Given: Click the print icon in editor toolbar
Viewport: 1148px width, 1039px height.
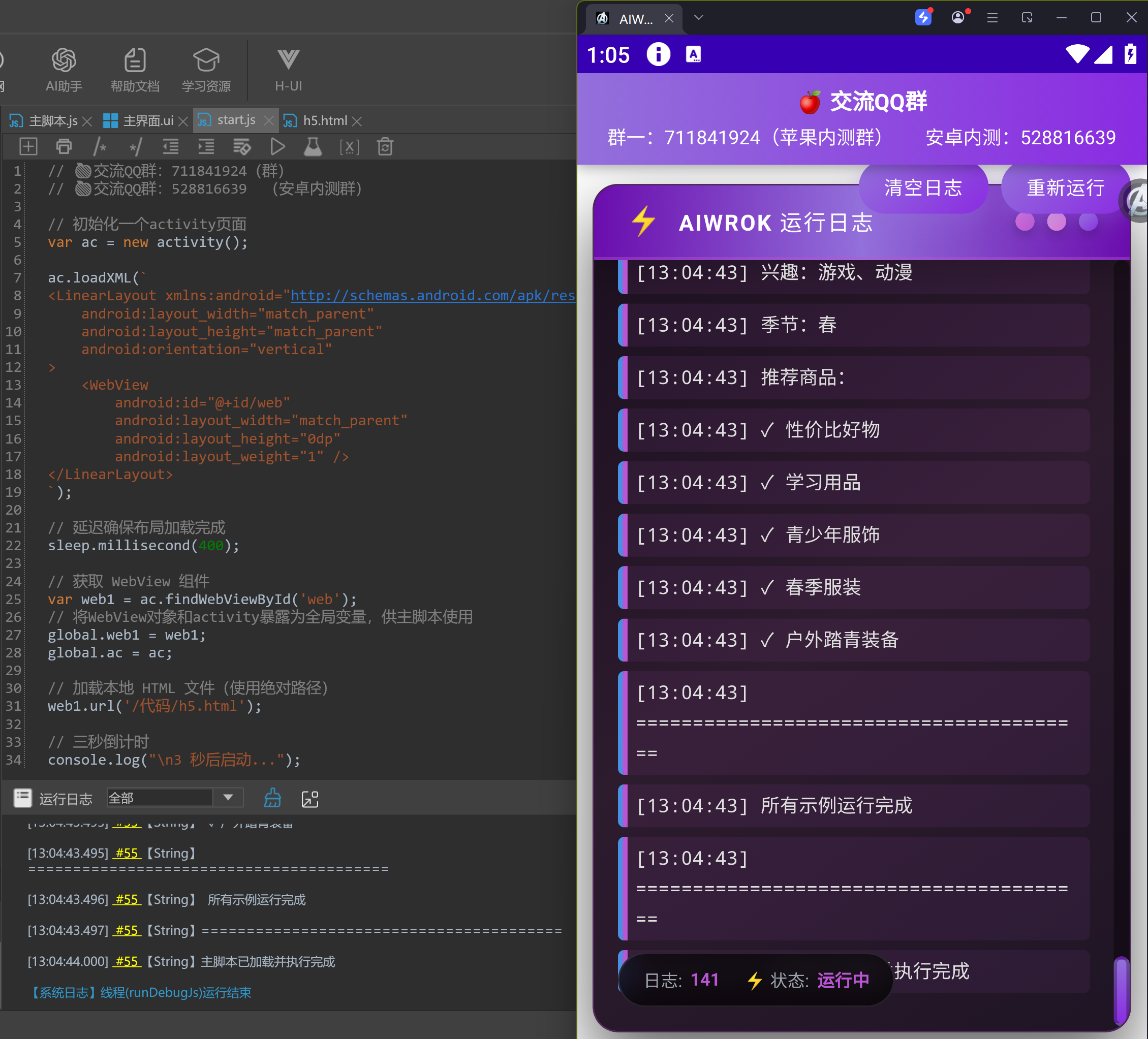Looking at the screenshot, I should tap(64, 147).
